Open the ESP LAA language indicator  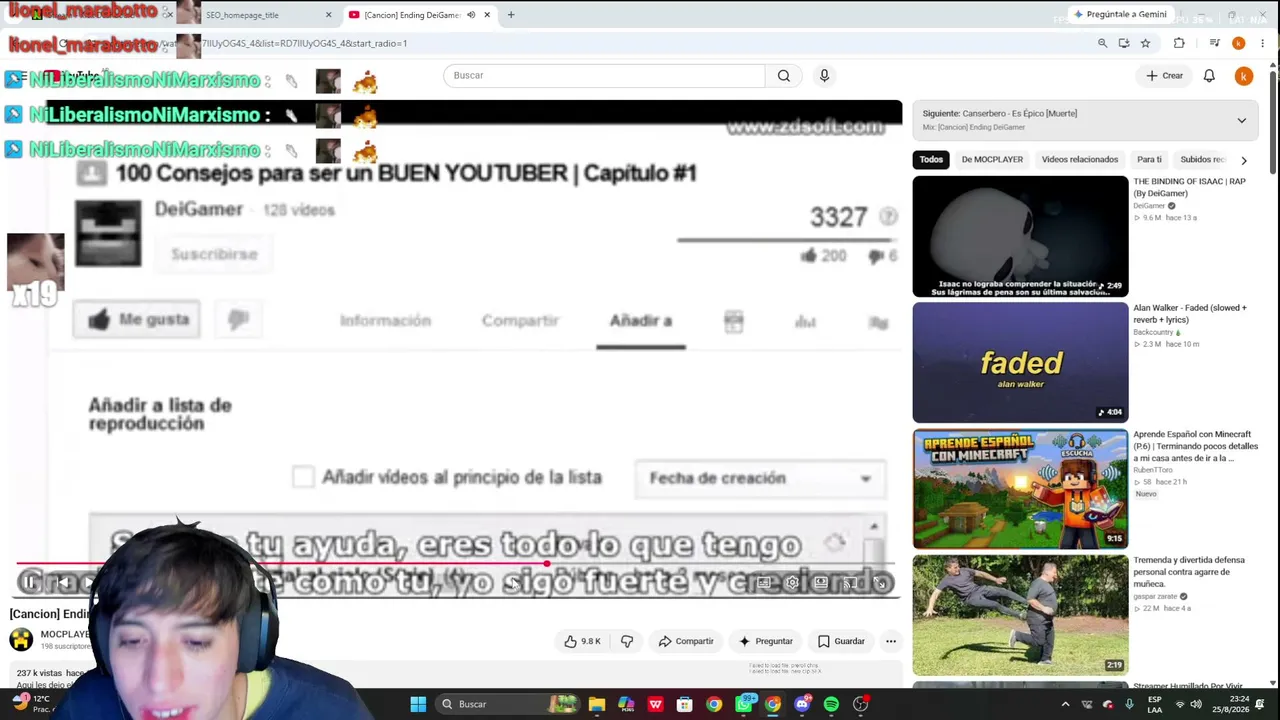(x=1153, y=704)
